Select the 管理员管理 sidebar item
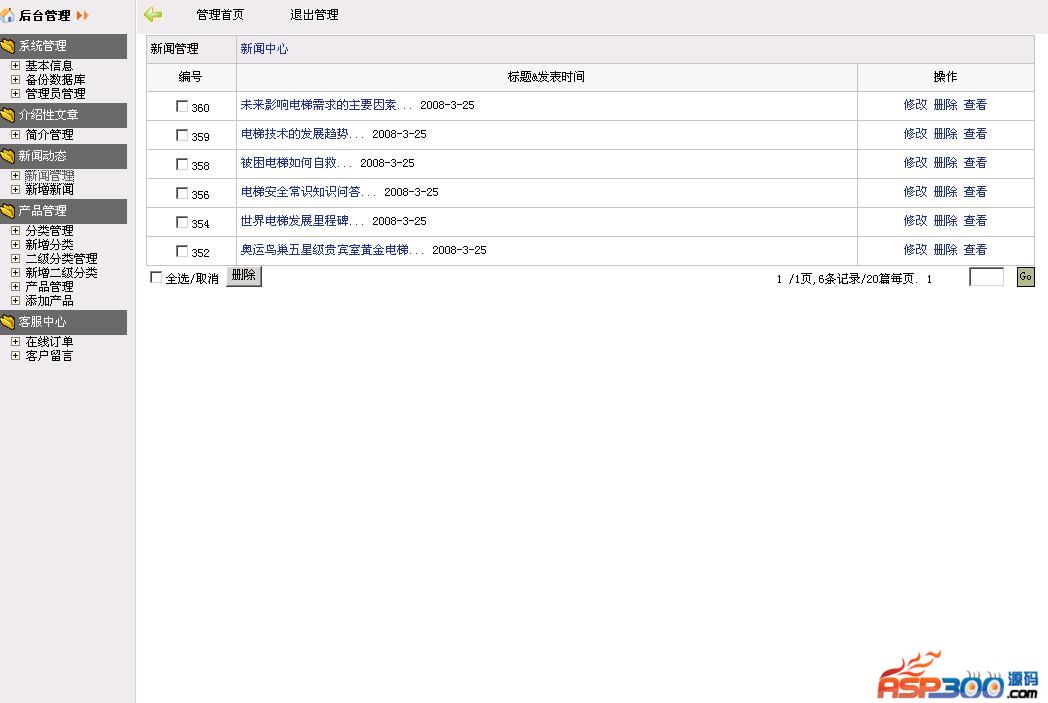The image size is (1048, 703). 55,94
